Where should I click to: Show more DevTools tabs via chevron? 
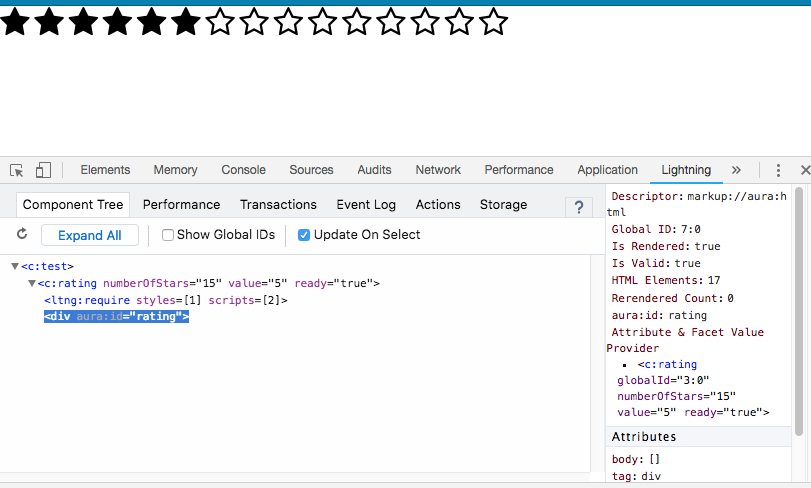pyautogui.click(x=736, y=170)
